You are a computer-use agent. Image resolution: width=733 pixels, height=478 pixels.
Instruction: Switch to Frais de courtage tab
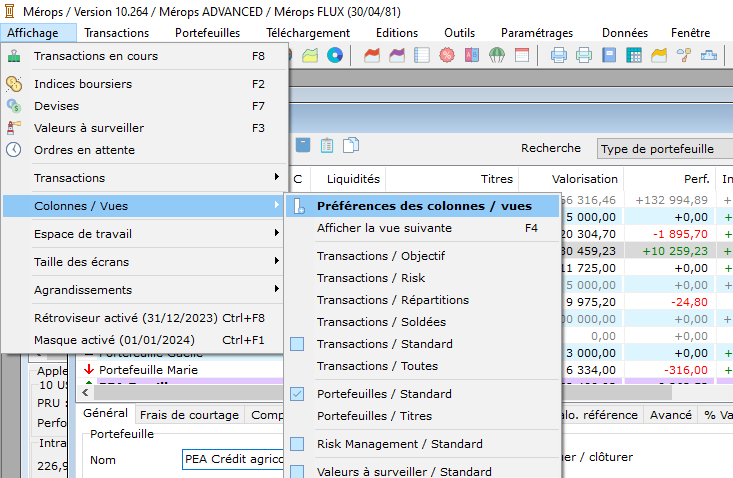click(189, 415)
